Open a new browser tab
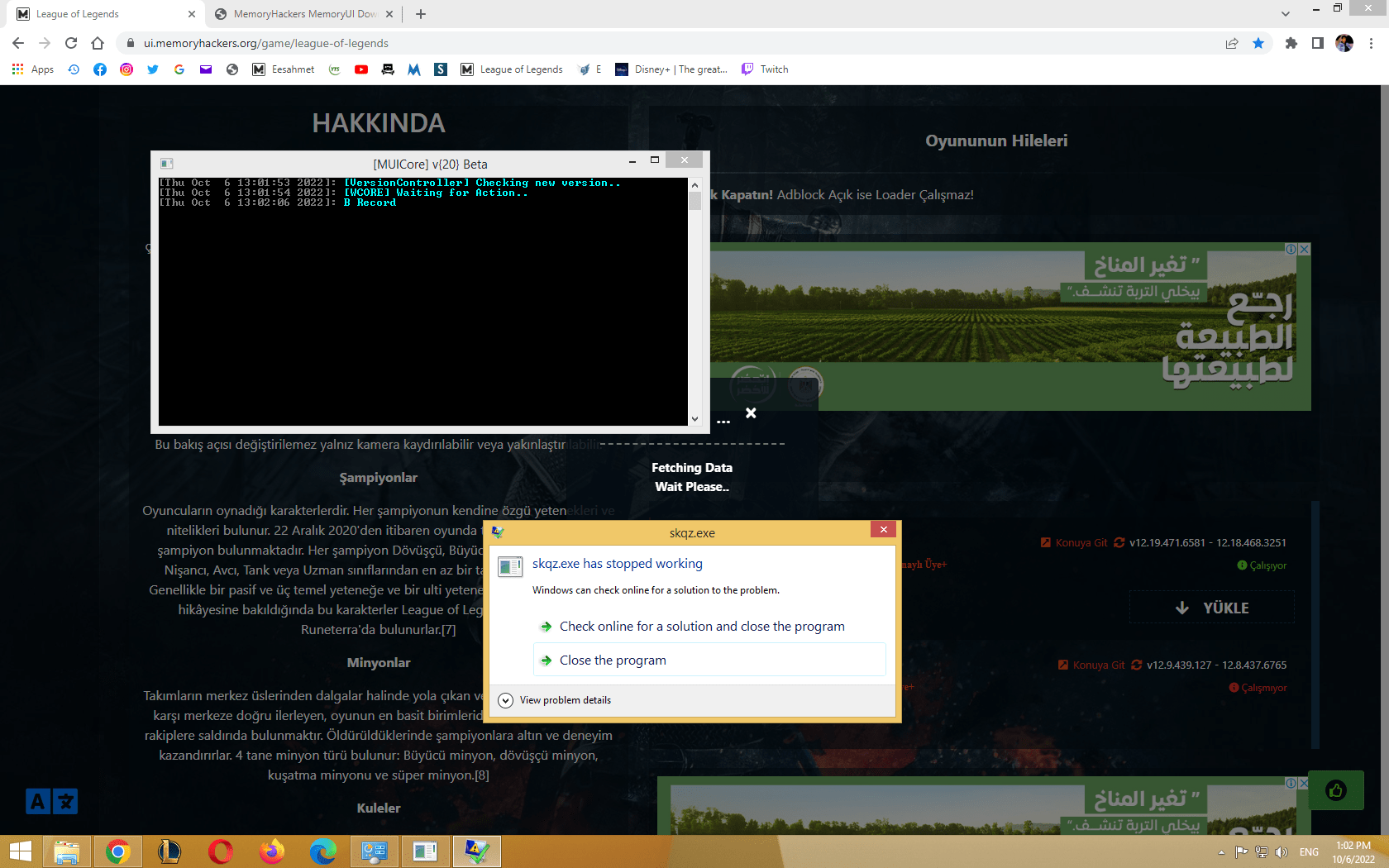 click(421, 14)
